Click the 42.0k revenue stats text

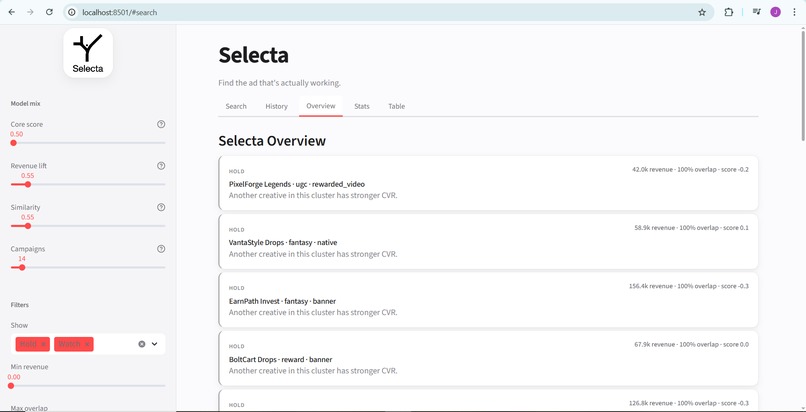[690, 170]
